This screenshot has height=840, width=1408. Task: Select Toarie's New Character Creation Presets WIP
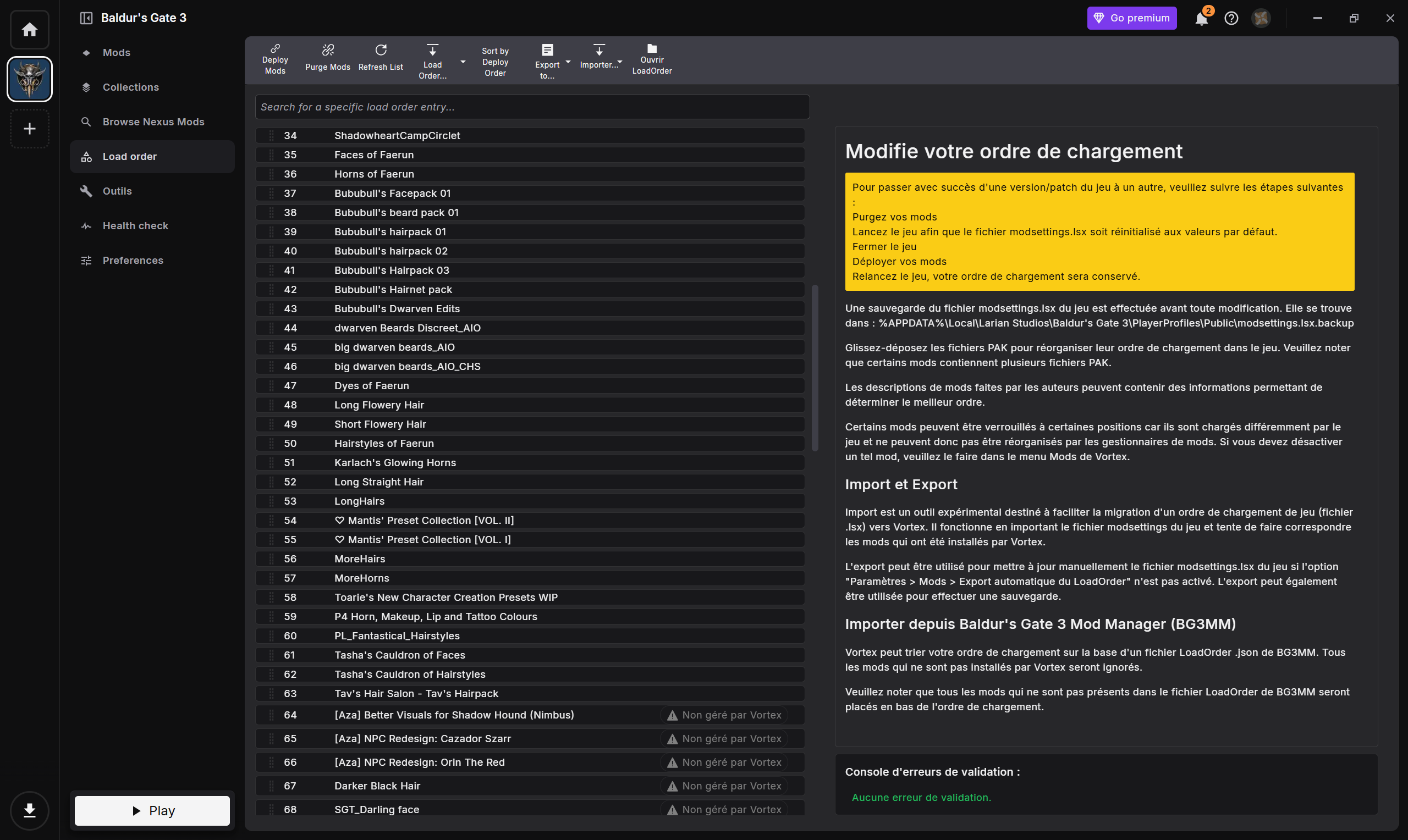[x=530, y=598]
